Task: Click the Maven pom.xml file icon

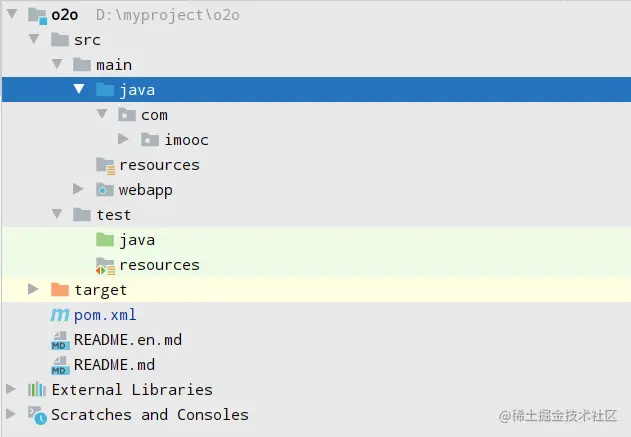Action: click(x=60, y=315)
